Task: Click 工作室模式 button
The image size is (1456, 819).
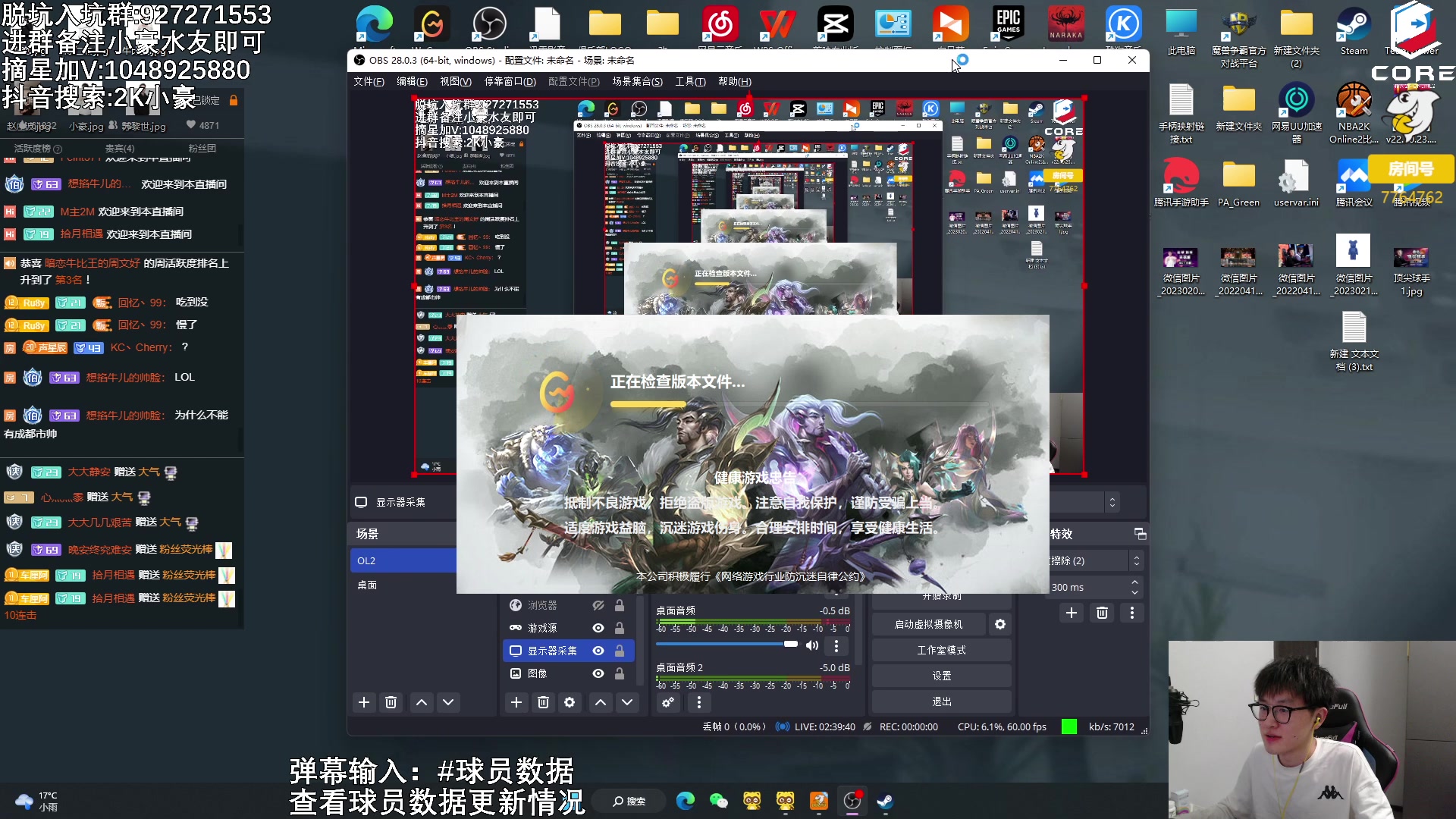Action: pos(942,650)
